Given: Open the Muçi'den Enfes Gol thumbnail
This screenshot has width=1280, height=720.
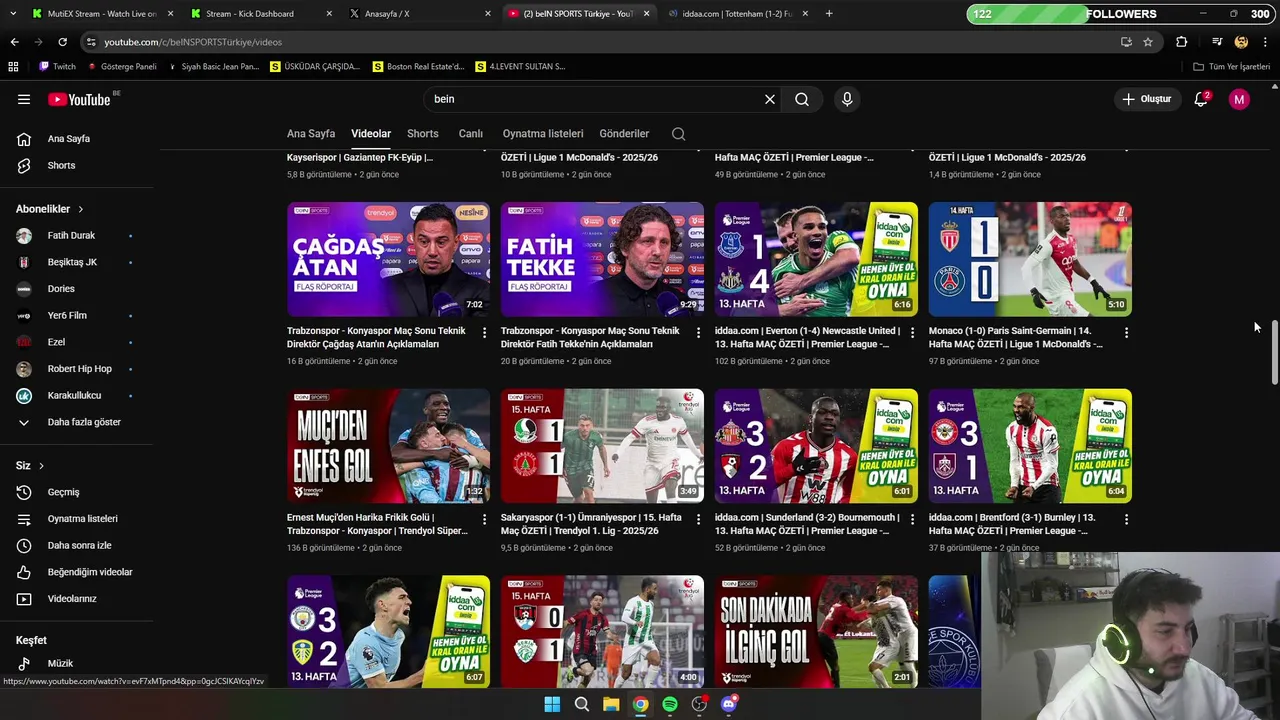Looking at the screenshot, I should point(388,446).
